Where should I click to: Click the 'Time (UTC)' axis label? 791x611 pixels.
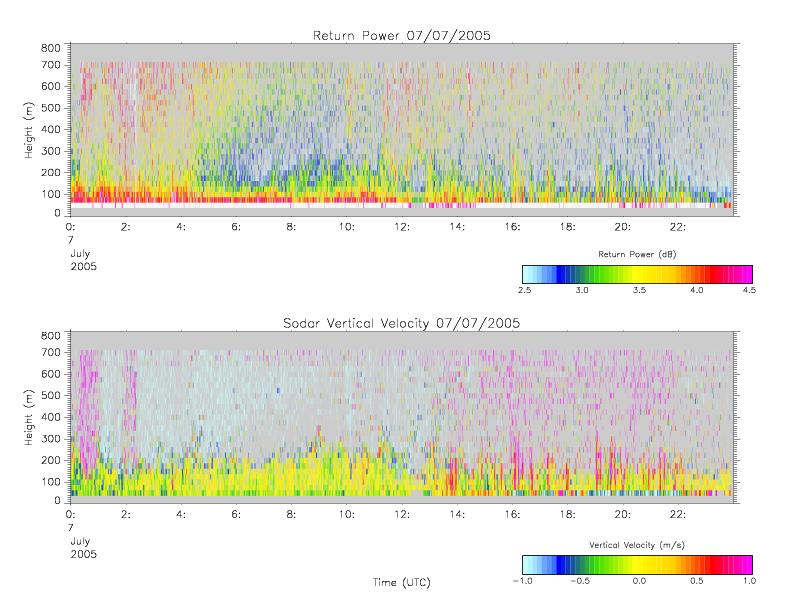pos(402,582)
